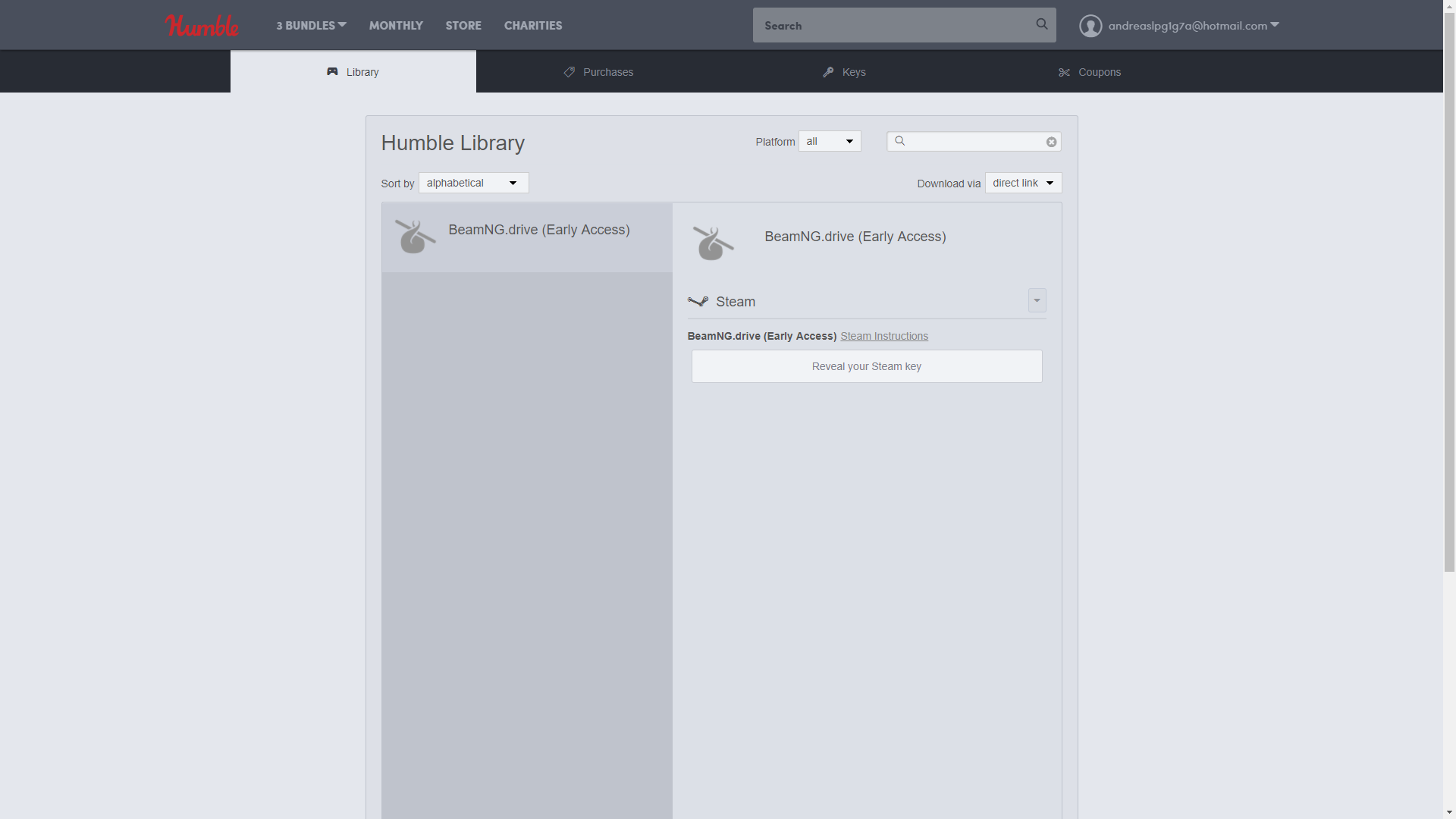Click the page vertical scrollbar
Viewport: 1456px width, 819px height.
(x=1449, y=292)
